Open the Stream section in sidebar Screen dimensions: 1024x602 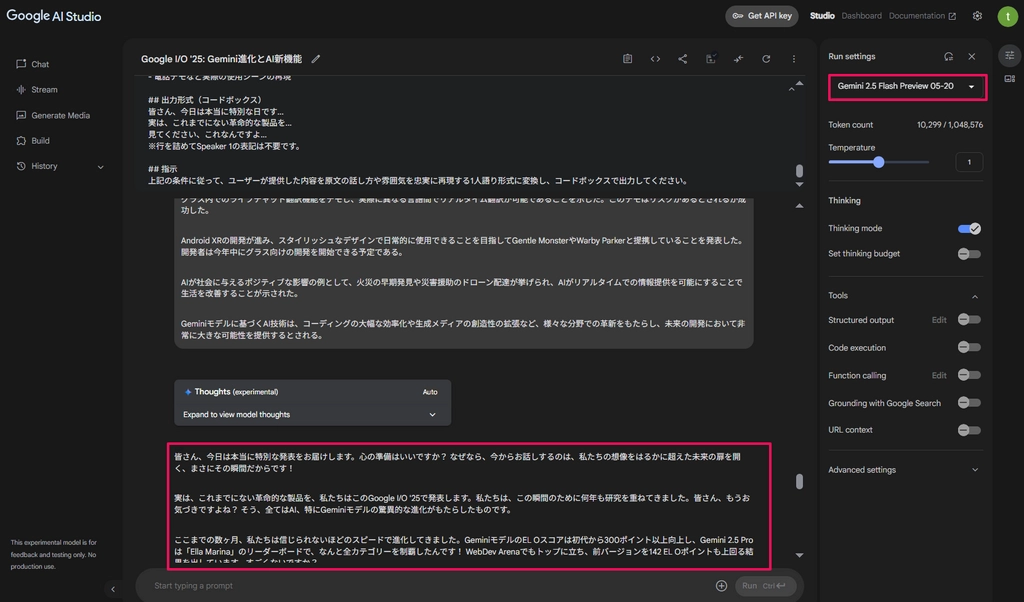(x=37, y=89)
